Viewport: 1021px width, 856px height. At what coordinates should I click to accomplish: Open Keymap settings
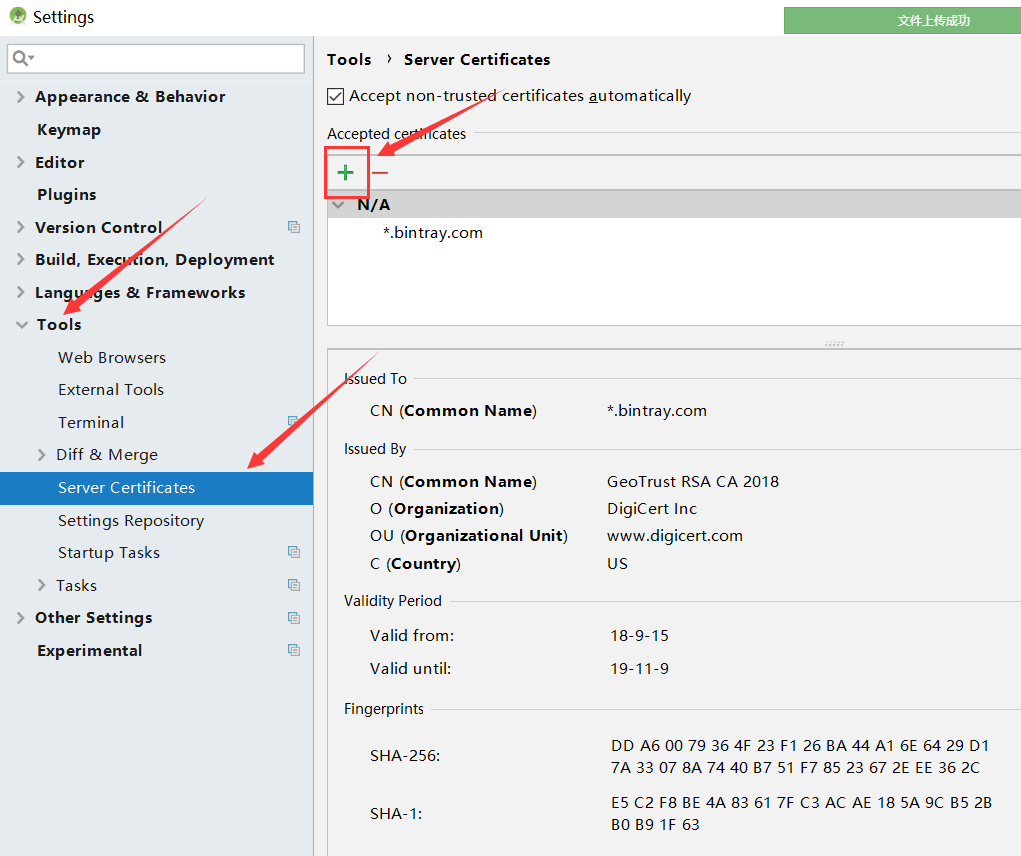69,130
